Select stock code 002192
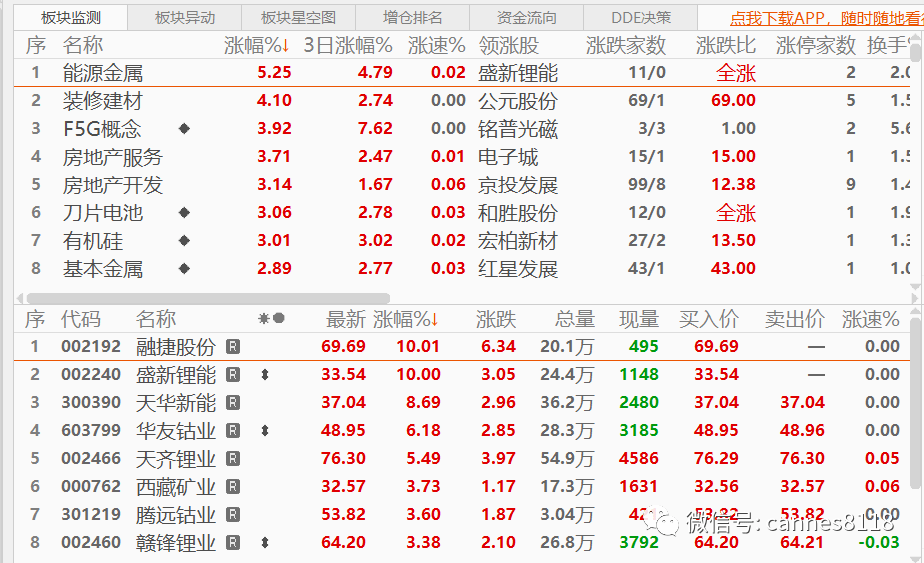The image size is (924, 563). pyautogui.click(x=91, y=347)
